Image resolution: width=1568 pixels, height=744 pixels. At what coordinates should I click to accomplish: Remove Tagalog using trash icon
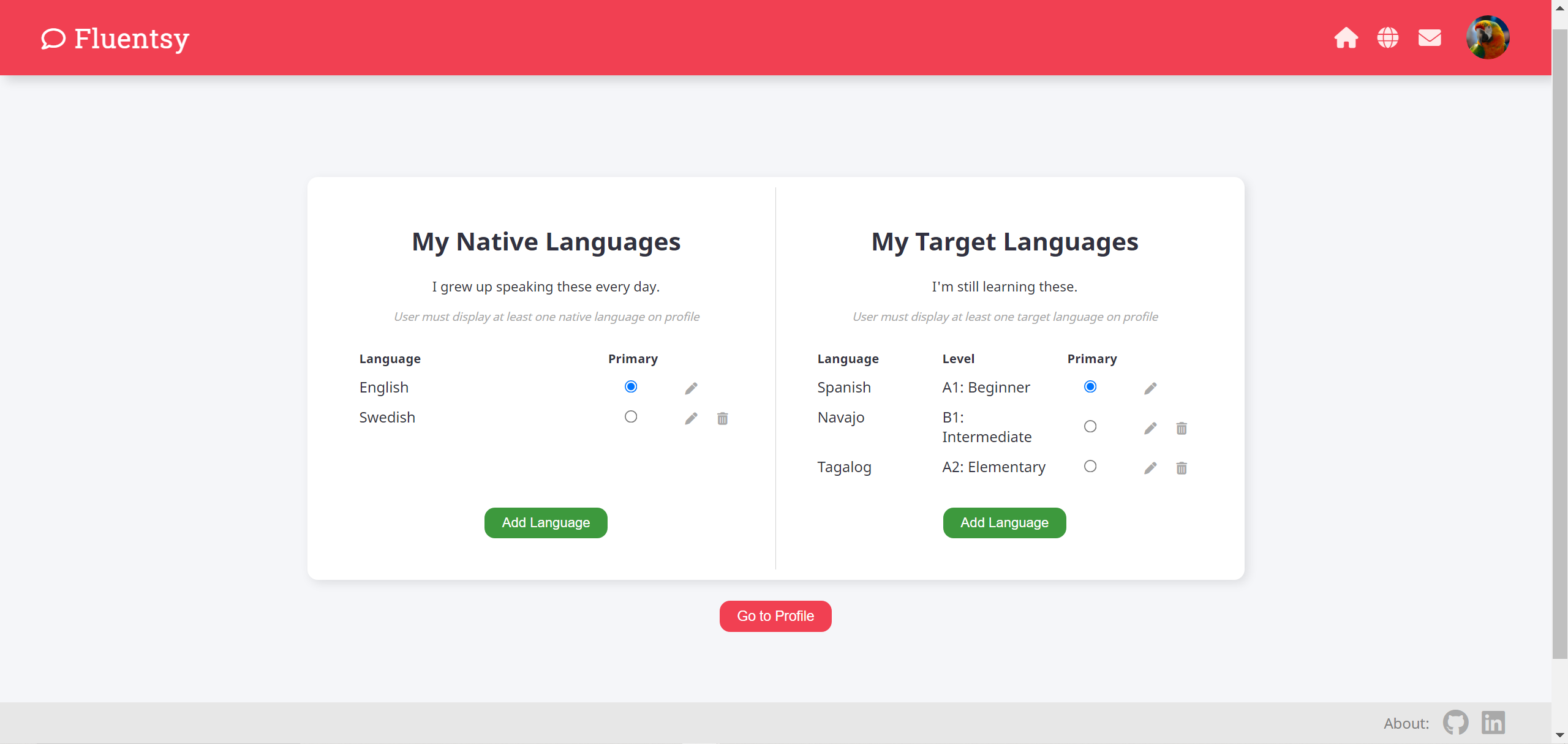pos(1181,468)
